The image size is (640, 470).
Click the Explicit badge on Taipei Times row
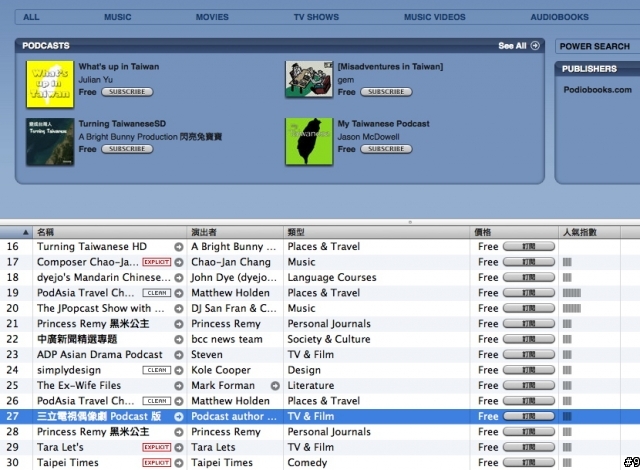(x=157, y=463)
